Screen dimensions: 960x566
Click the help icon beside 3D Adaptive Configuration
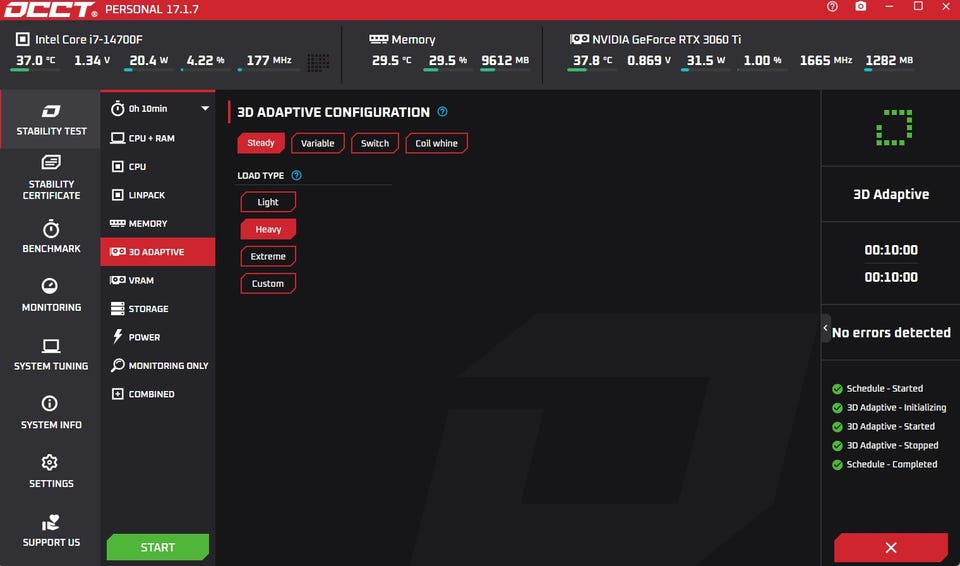443,112
